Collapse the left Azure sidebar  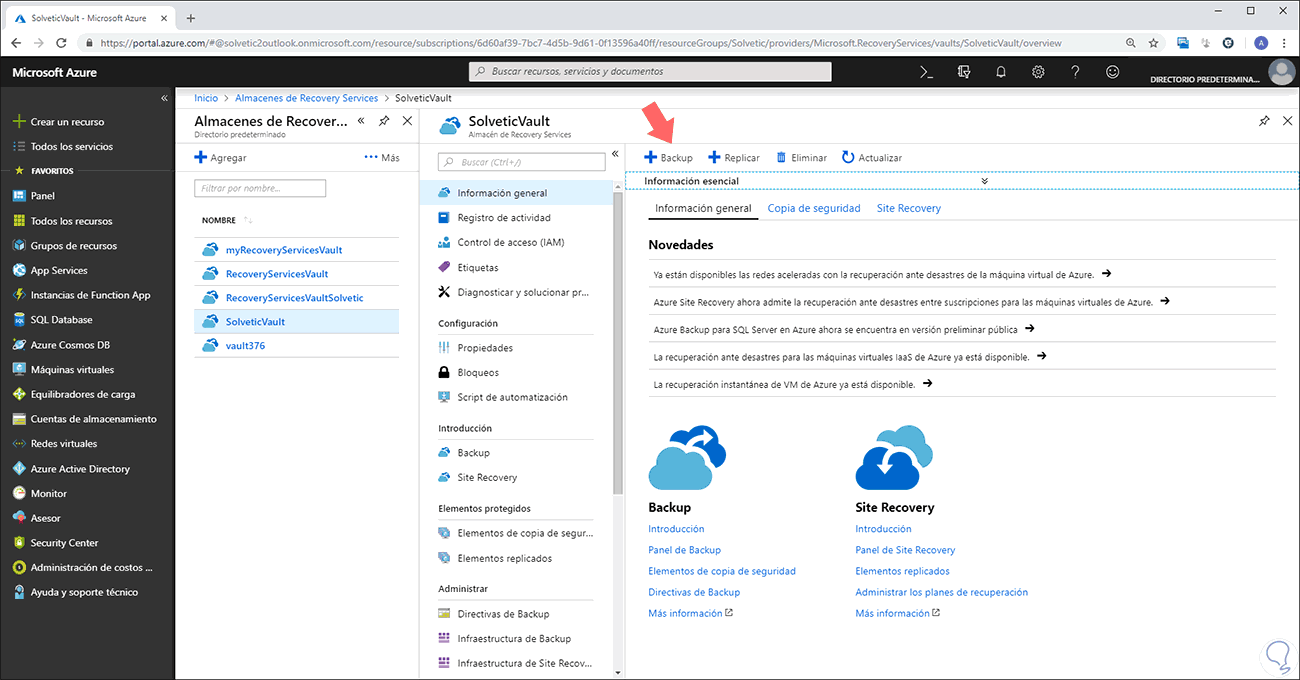click(164, 98)
